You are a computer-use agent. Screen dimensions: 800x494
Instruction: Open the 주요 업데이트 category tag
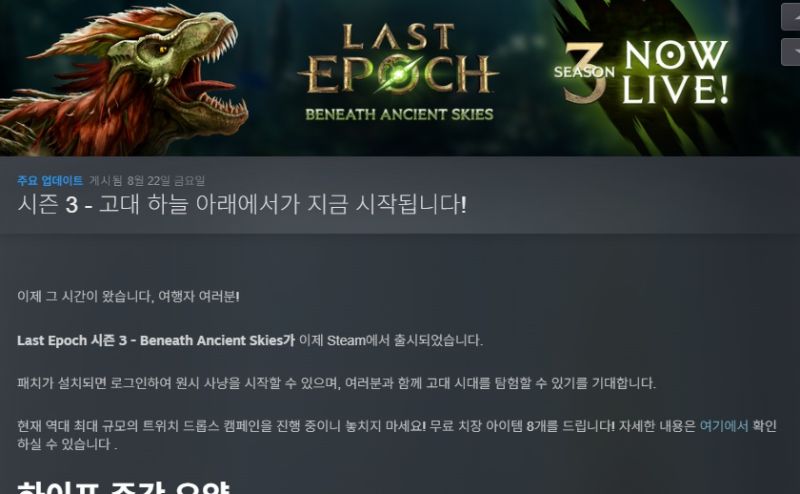pos(50,181)
